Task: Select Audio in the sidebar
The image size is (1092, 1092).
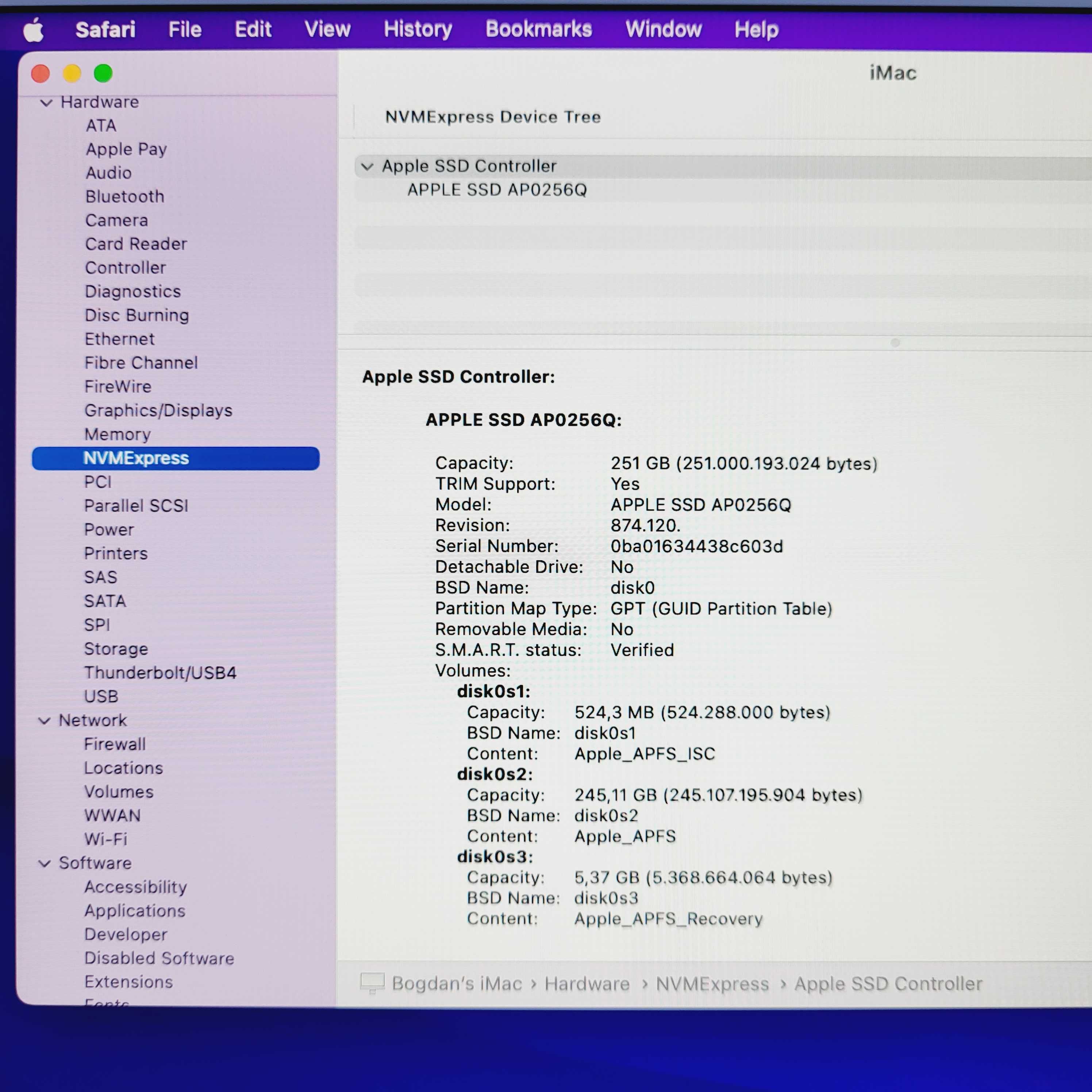Action: pos(108,173)
